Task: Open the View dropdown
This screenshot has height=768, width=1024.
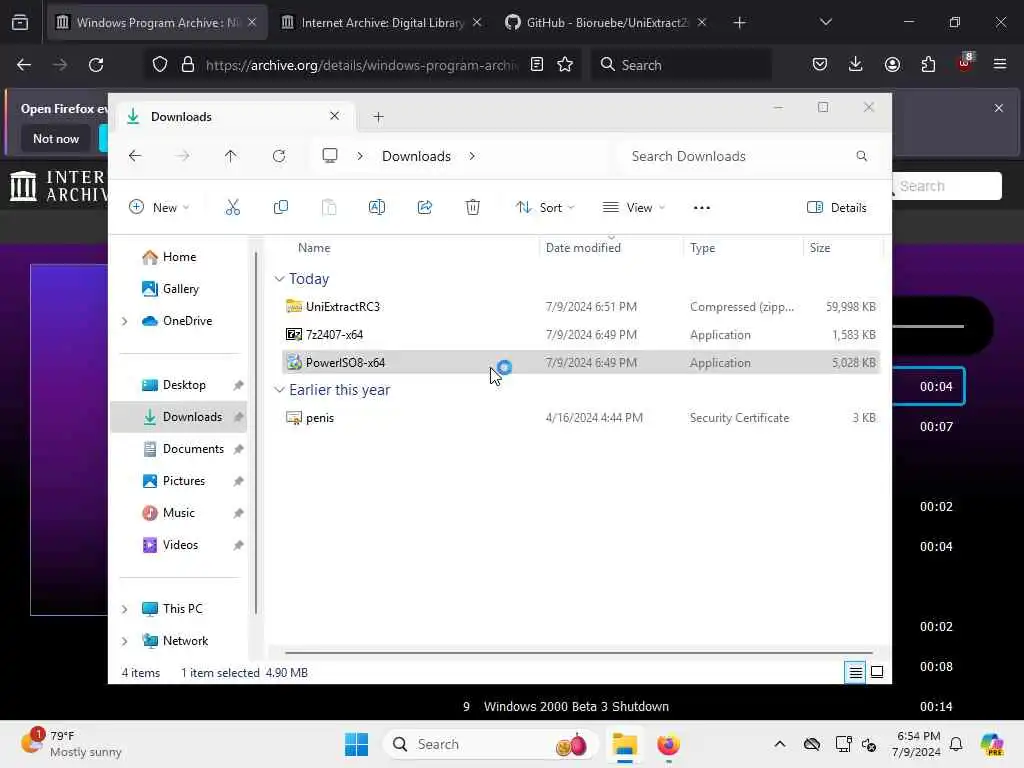Action: [633, 208]
